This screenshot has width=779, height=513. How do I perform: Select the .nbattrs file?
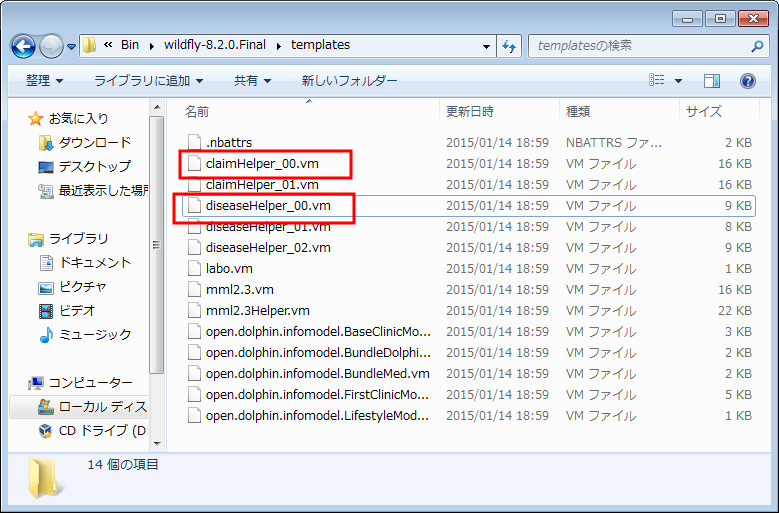(469, 143)
